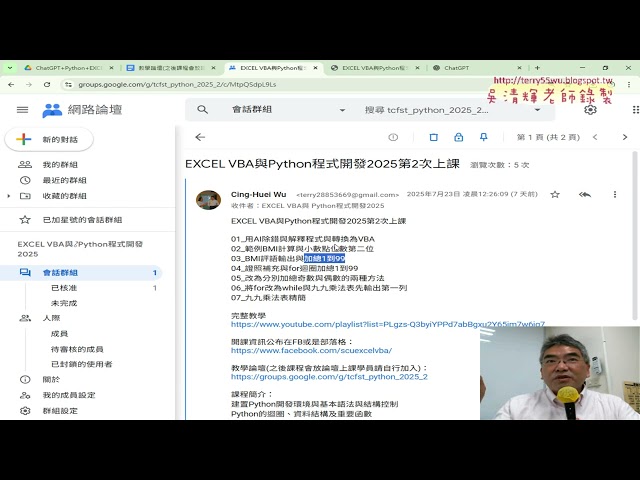This screenshot has width=640, height=480.
Task: Select 人際 section in sidebar
Action: (x=51, y=318)
